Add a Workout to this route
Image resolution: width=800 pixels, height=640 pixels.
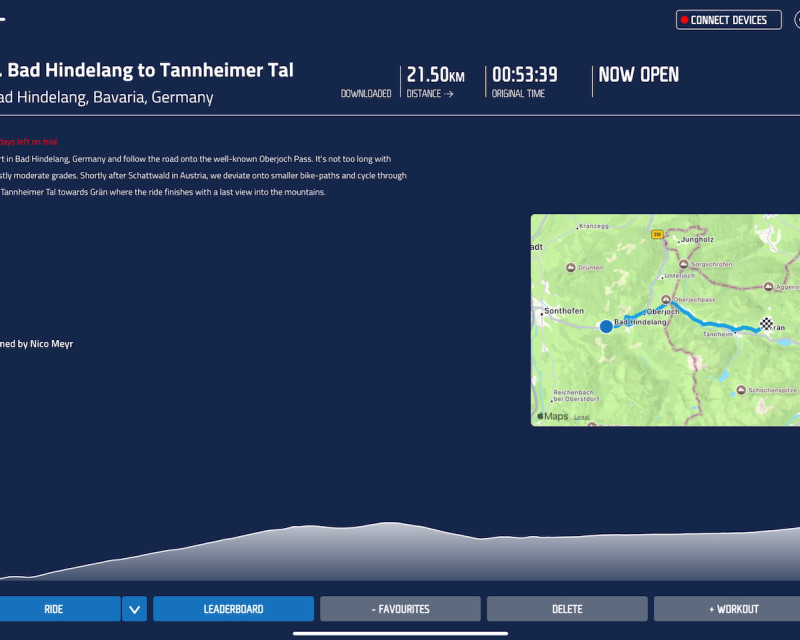coord(727,609)
